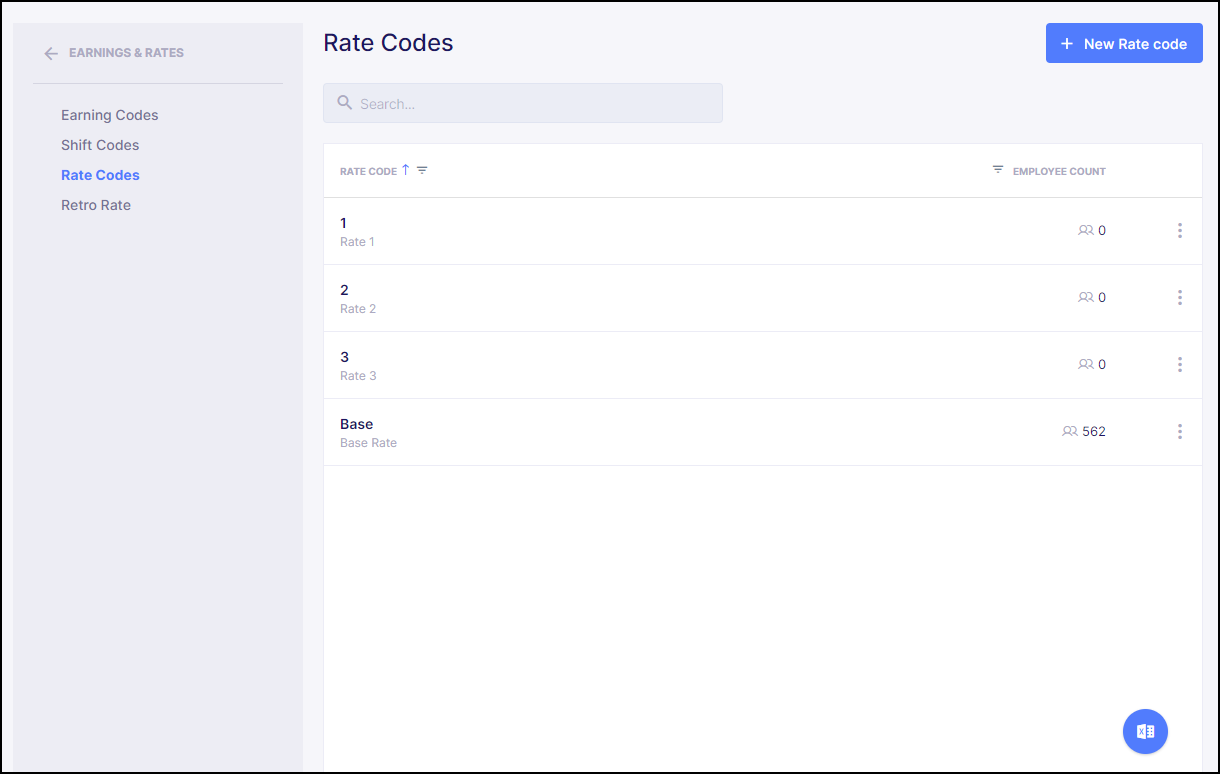
Task: Switch to the Earning Codes section
Action: (x=109, y=115)
